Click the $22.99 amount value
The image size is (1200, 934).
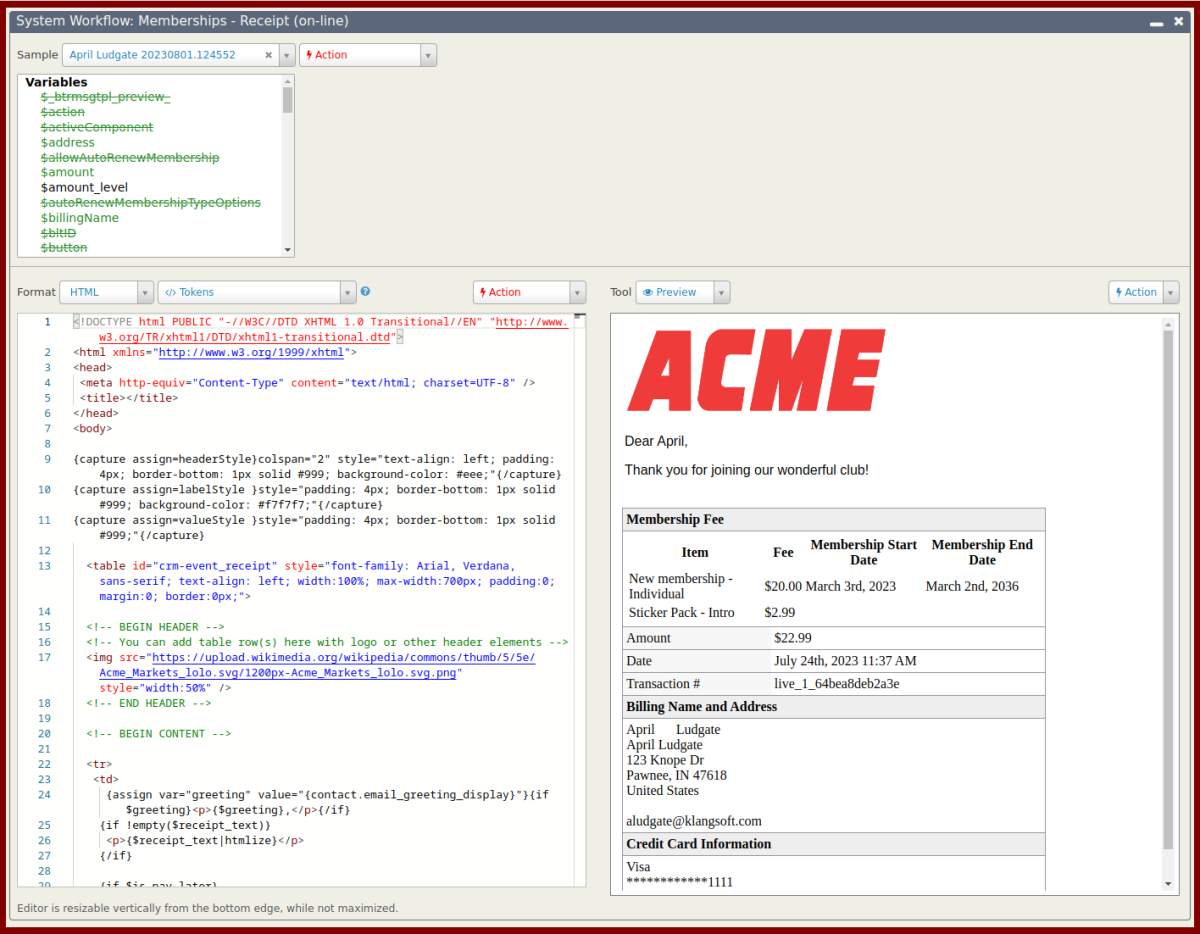point(793,638)
